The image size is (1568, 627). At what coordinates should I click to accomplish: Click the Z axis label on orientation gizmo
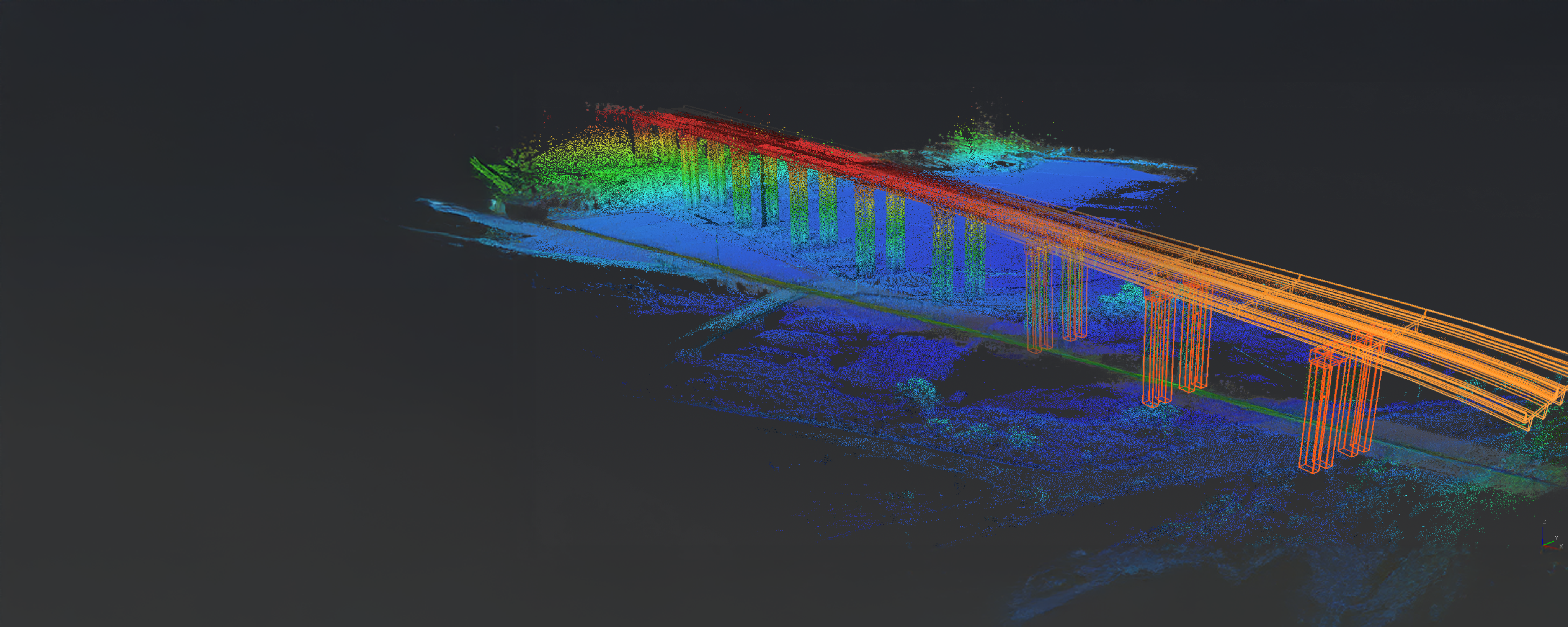pyautogui.click(x=1545, y=522)
